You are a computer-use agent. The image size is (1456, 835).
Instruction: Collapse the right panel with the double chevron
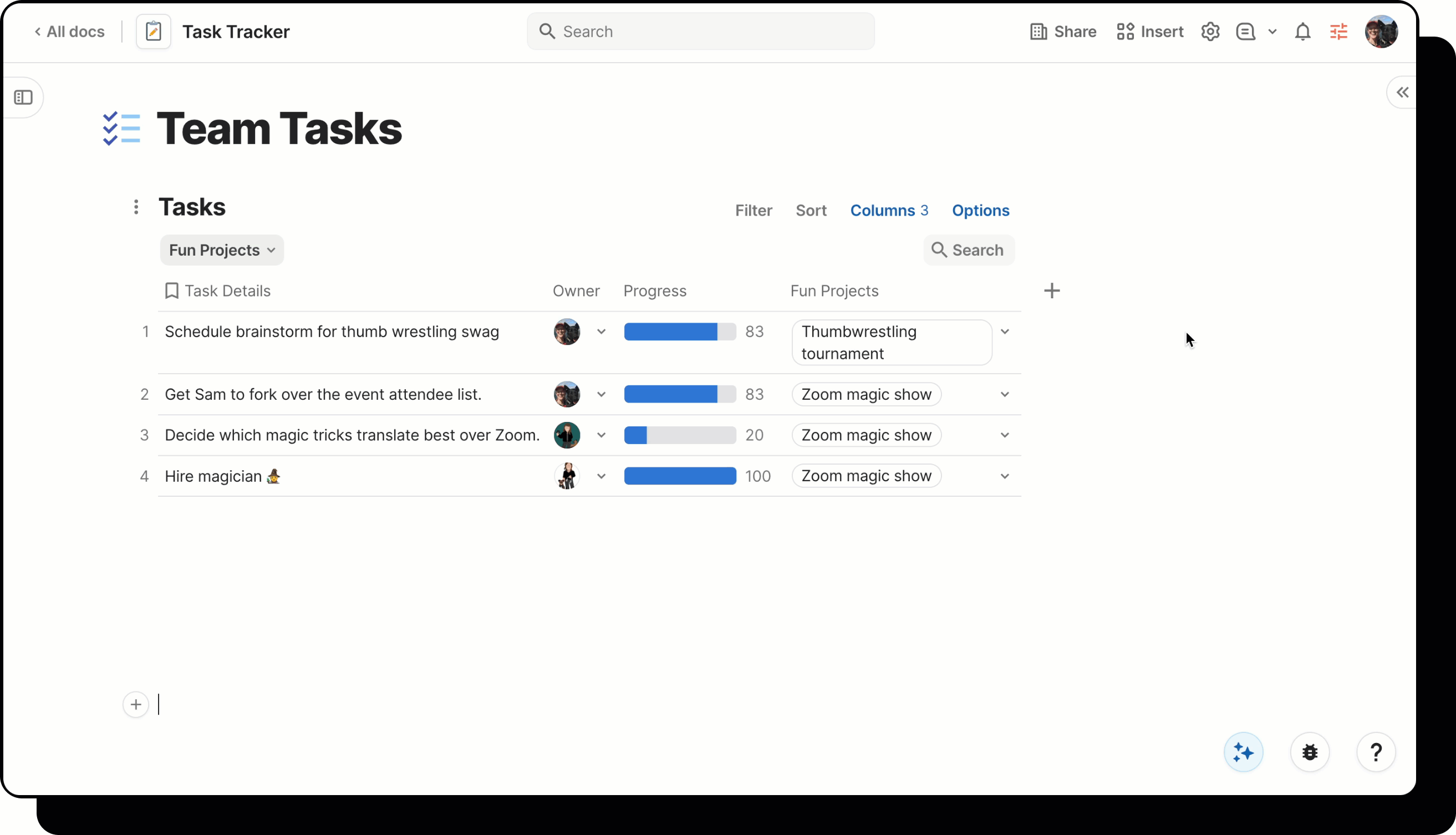[1402, 91]
